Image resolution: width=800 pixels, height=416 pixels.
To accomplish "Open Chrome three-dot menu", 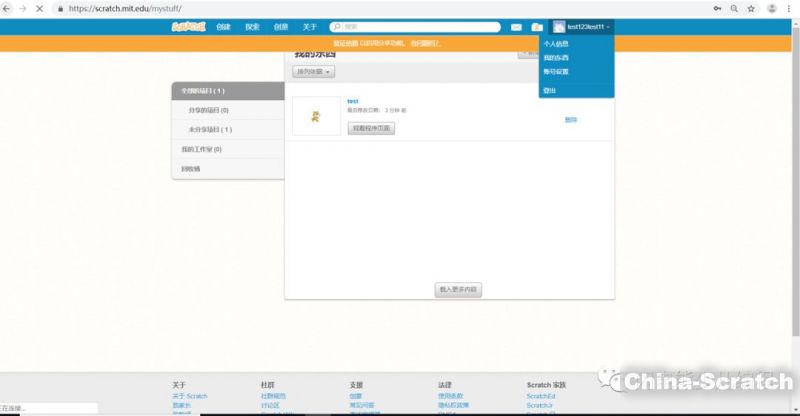I will pos(789,8).
